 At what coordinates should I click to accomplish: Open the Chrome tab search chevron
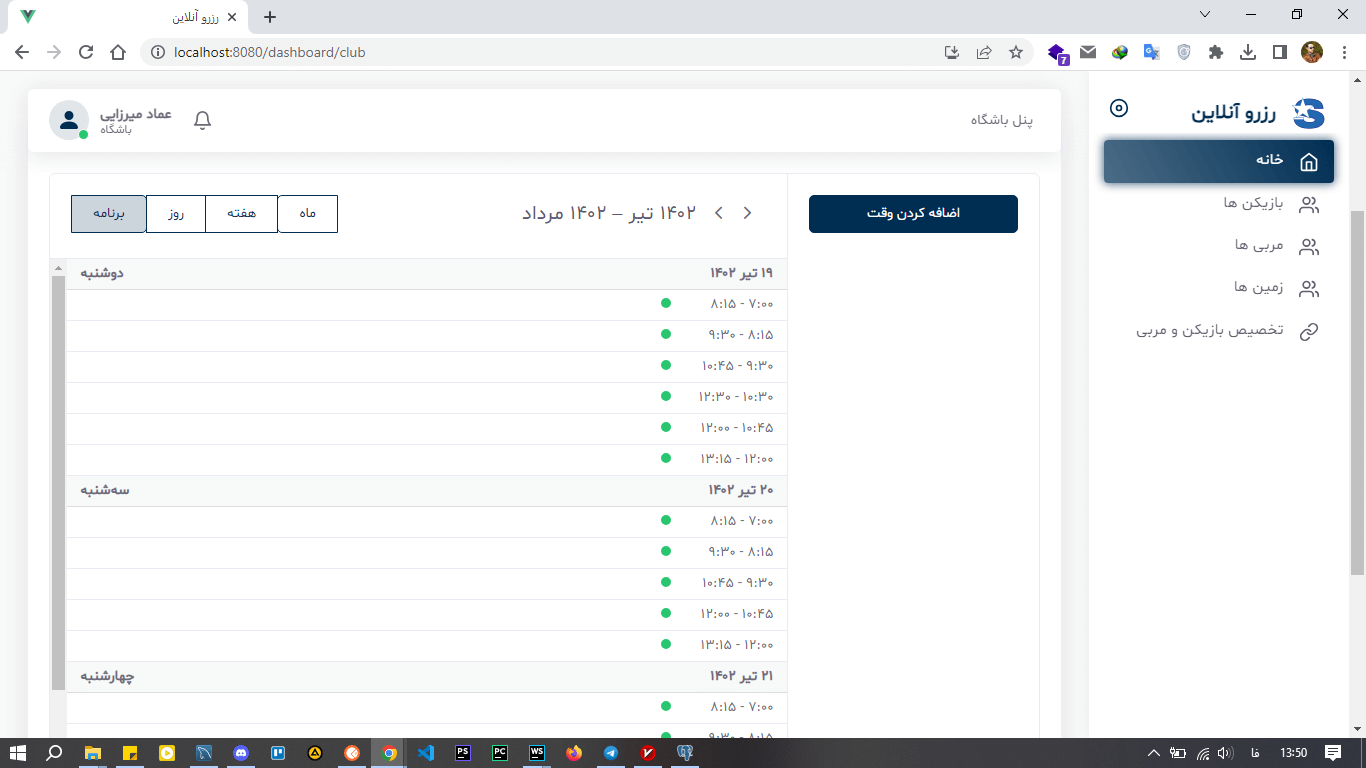pyautogui.click(x=1205, y=15)
